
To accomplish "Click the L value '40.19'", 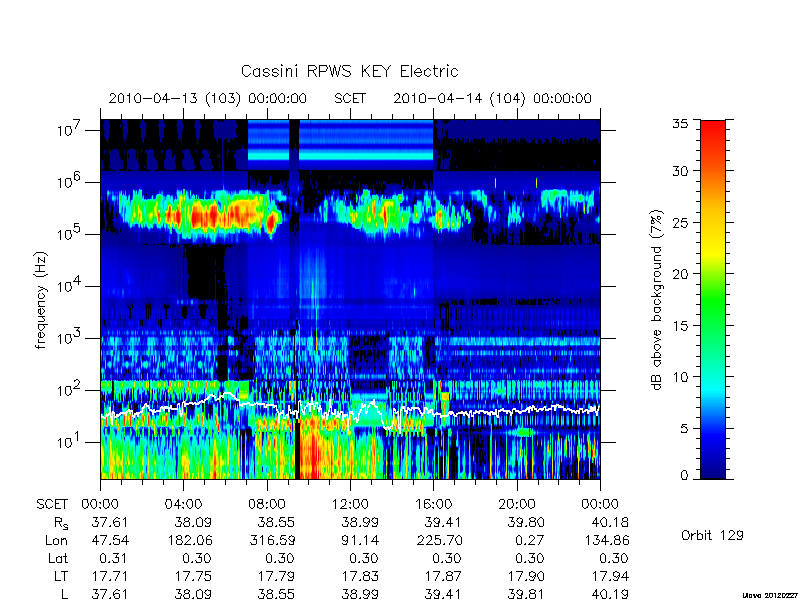I will 610,594.
